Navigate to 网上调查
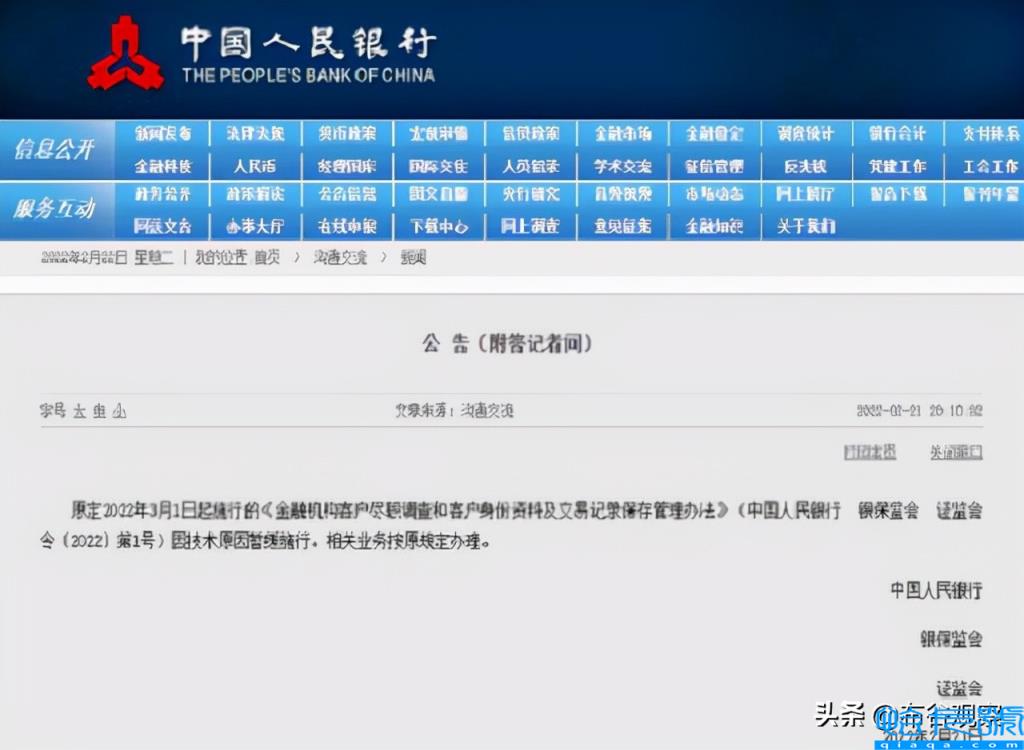This screenshot has width=1024, height=750. (530, 226)
